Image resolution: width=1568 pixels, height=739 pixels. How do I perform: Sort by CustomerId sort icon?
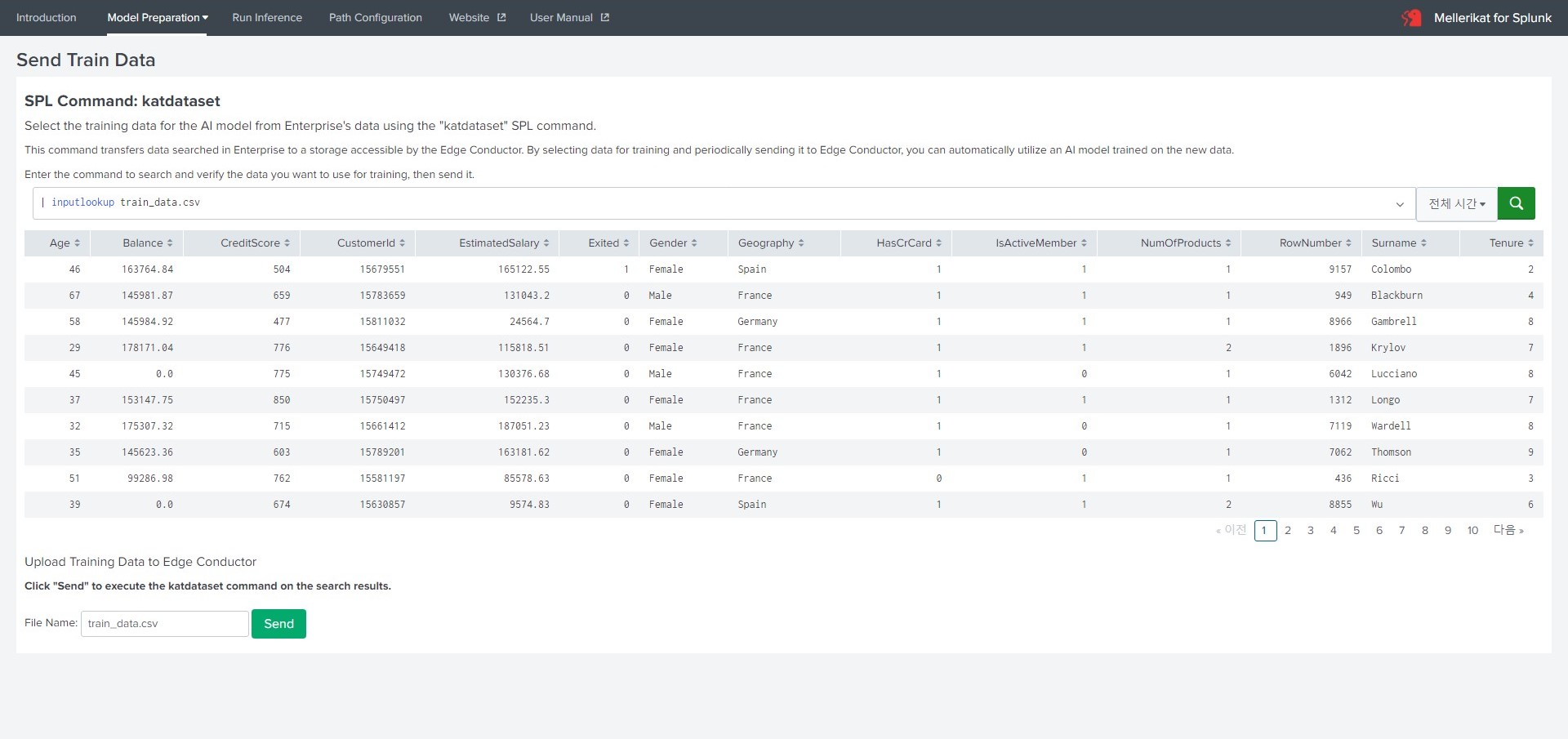point(402,243)
